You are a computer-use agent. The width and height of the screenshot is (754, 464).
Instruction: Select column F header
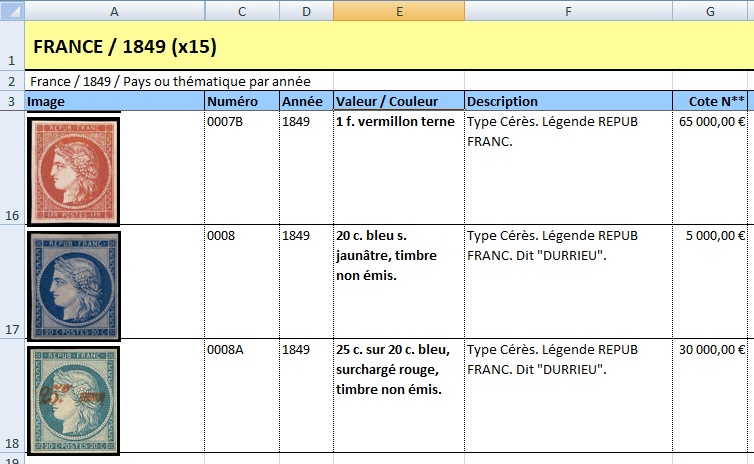pos(568,11)
